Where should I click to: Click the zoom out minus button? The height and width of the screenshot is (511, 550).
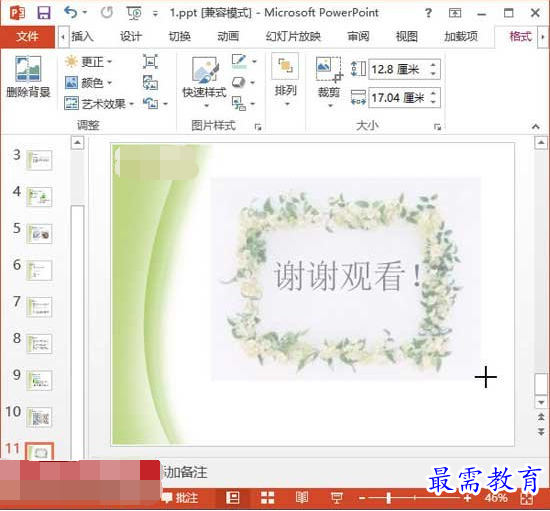tap(362, 498)
